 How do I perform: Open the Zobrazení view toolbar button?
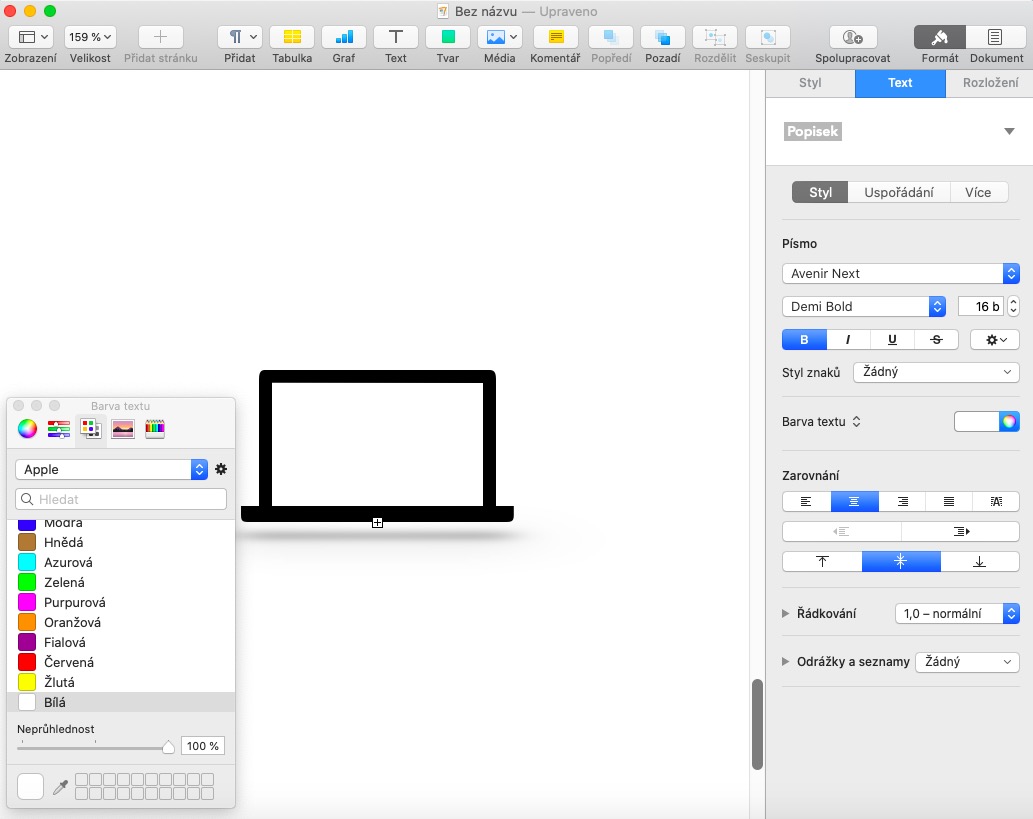pyautogui.click(x=31, y=37)
